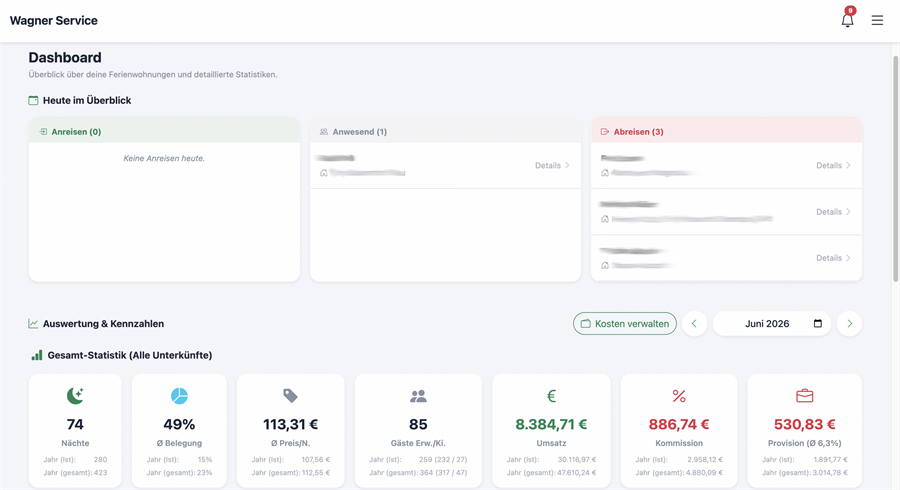900x490 pixels.
Task: Click the chart icon next to Auswertung & Kennzahlen
Action: 33,324
